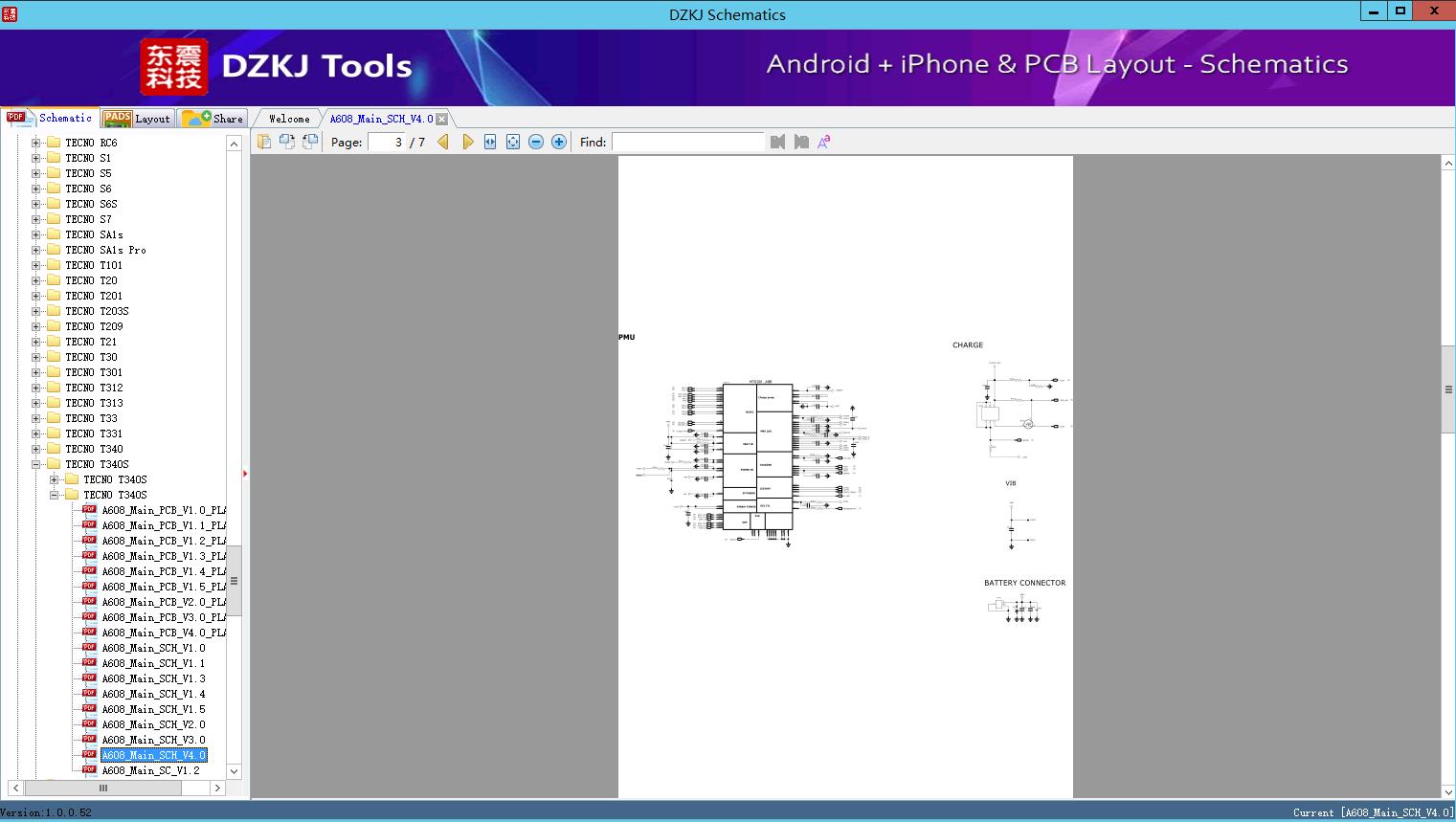Expand the TECNO T340 folder
The width and height of the screenshot is (1456, 822).
point(36,449)
